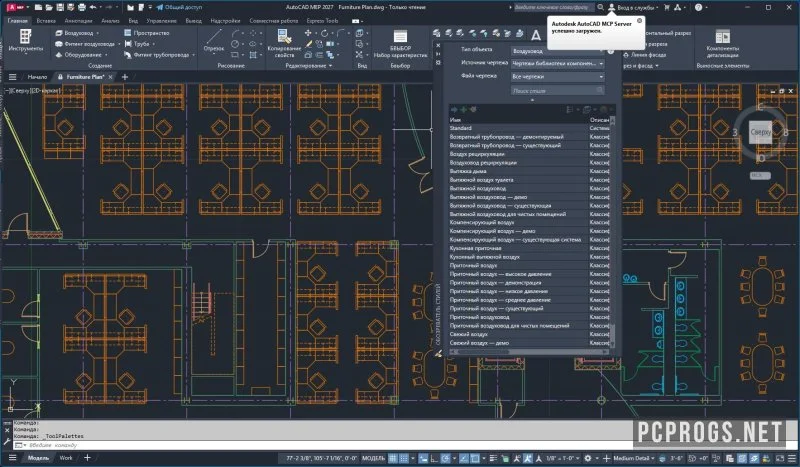
Task: Select the Отрезок line drawing tool
Action: (214, 40)
